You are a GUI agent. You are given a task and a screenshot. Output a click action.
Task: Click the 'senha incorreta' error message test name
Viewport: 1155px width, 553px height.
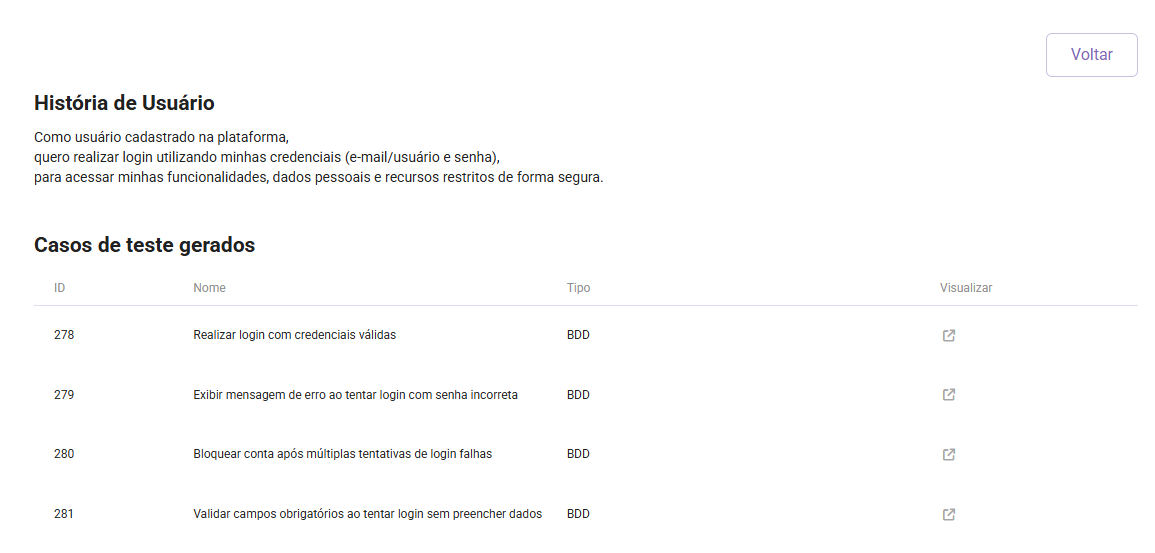[x=355, y=395]
